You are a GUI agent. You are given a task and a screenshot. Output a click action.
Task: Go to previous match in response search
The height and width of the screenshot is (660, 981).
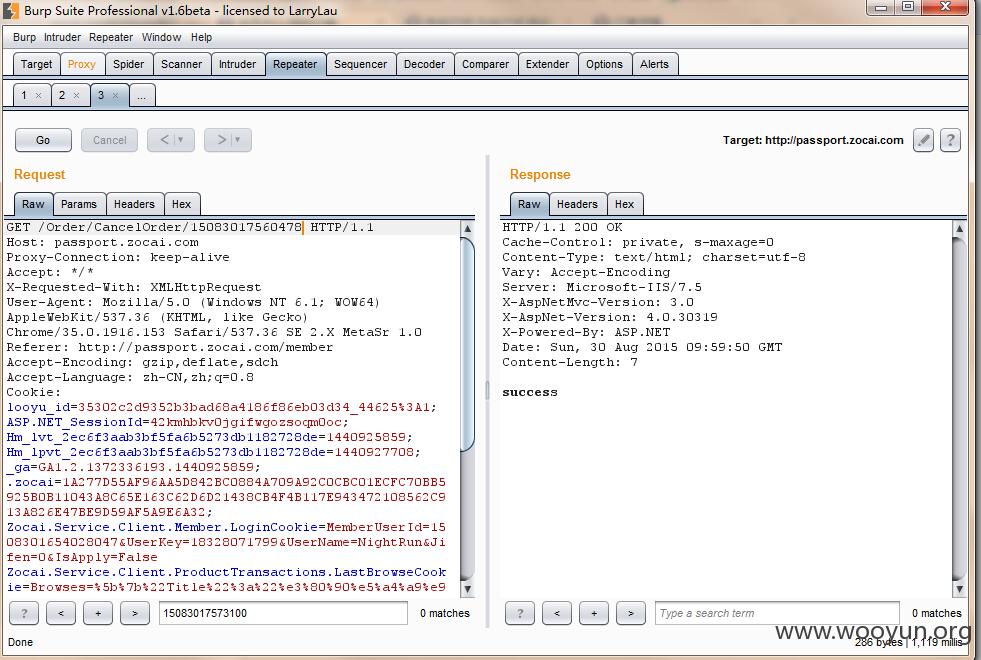(x=557, y=613)
